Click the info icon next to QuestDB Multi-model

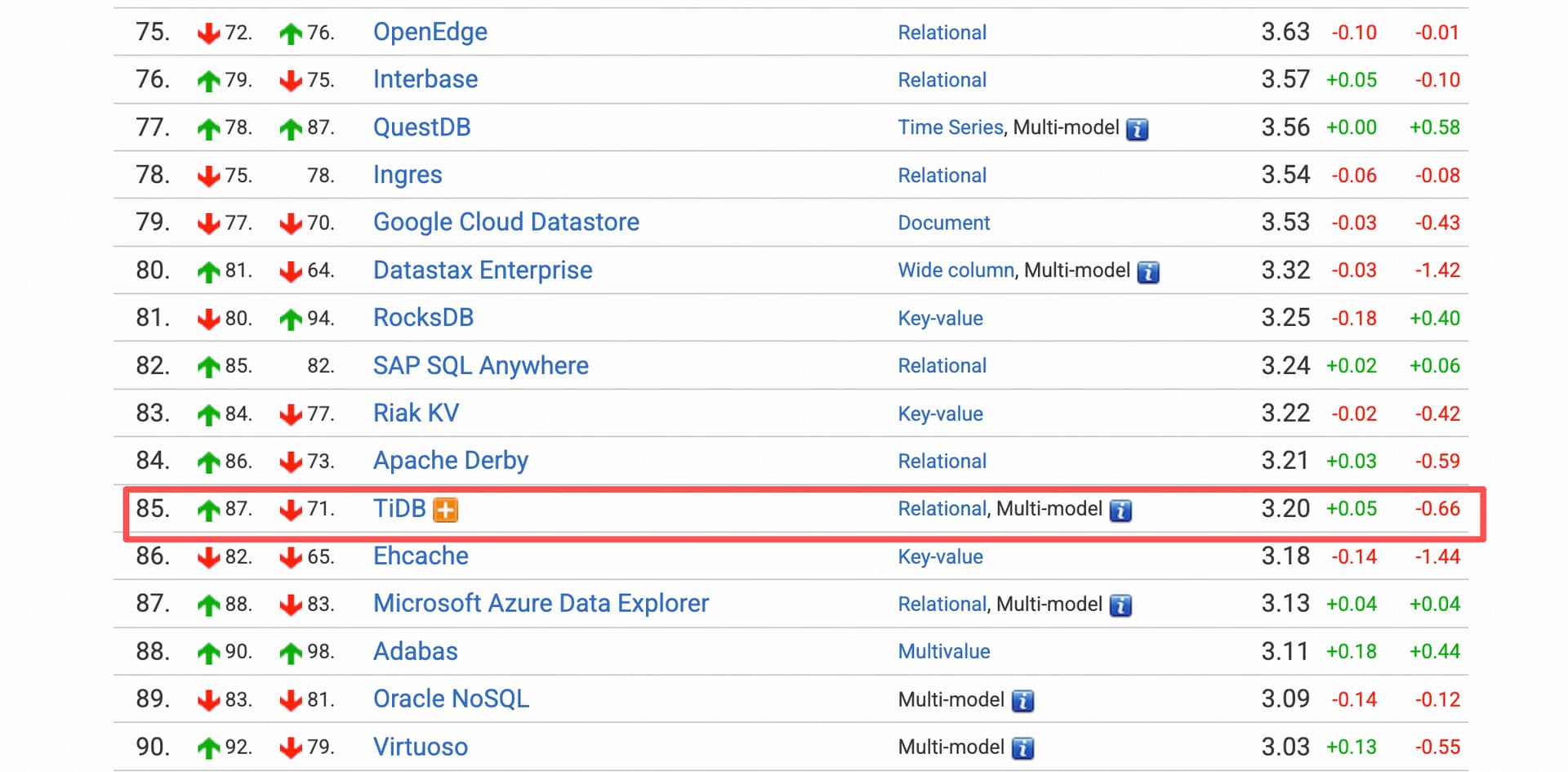point(1137,129)
